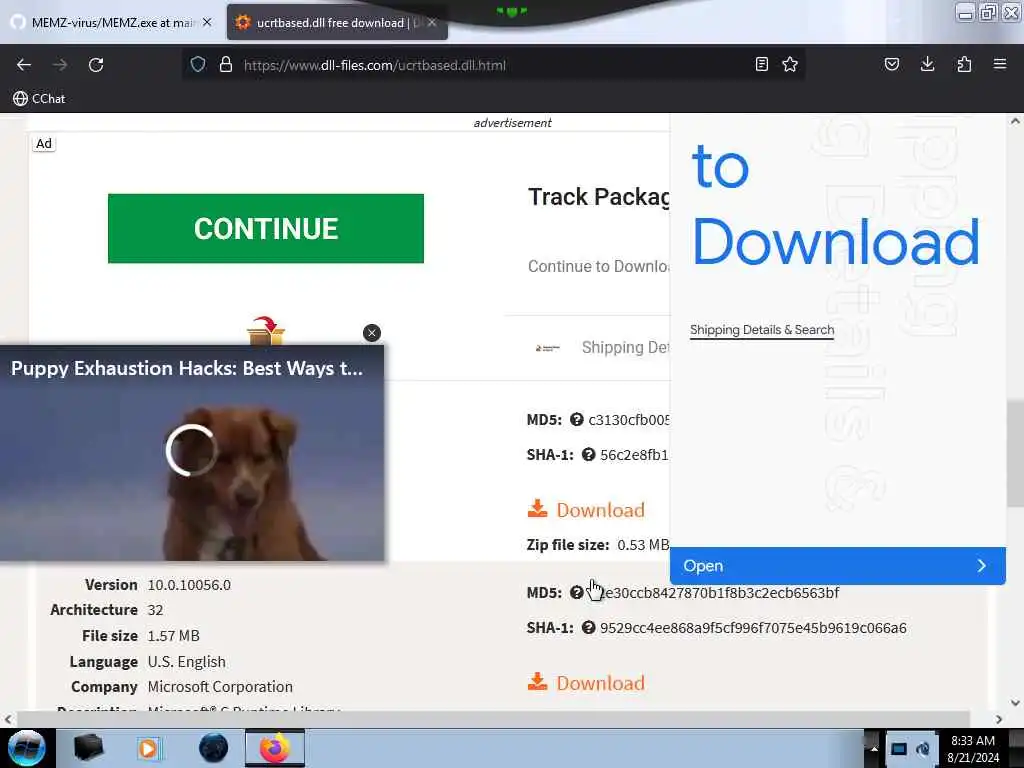Click the Shipping Details ad text

(x=625, y=347)
